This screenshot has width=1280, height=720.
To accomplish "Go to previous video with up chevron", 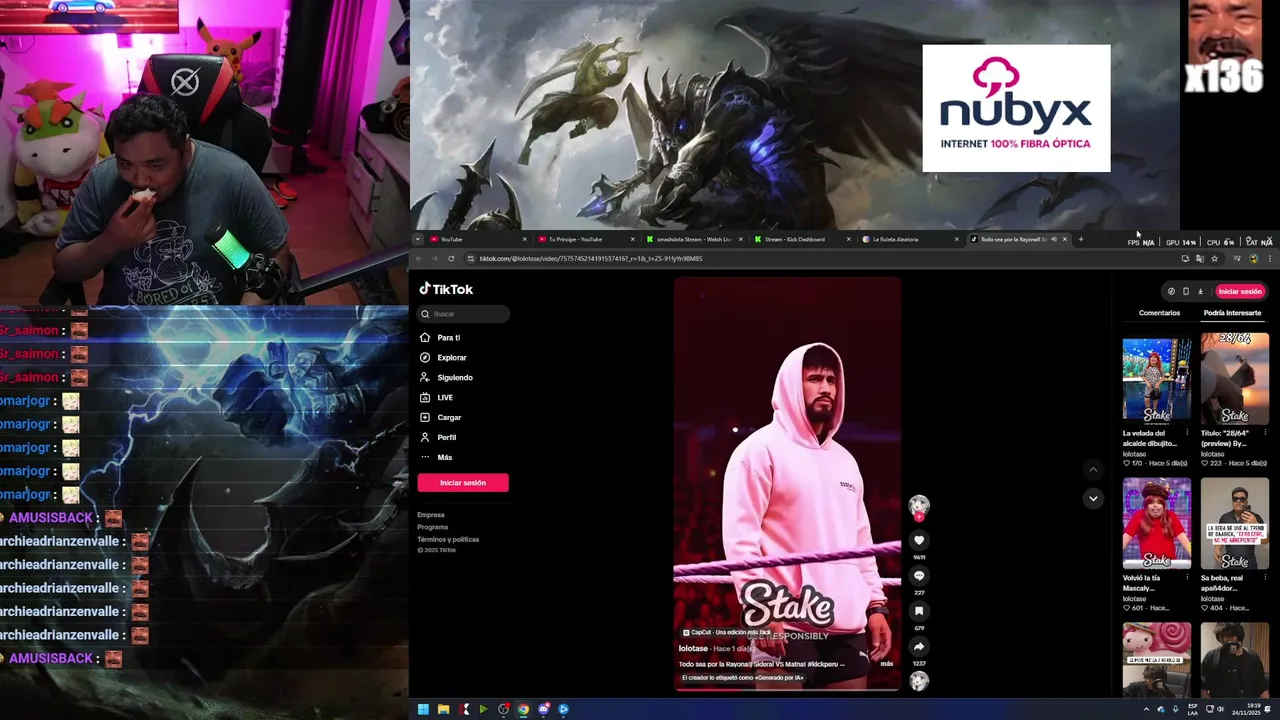I will pyautogui.click(x=1093, y=469).
